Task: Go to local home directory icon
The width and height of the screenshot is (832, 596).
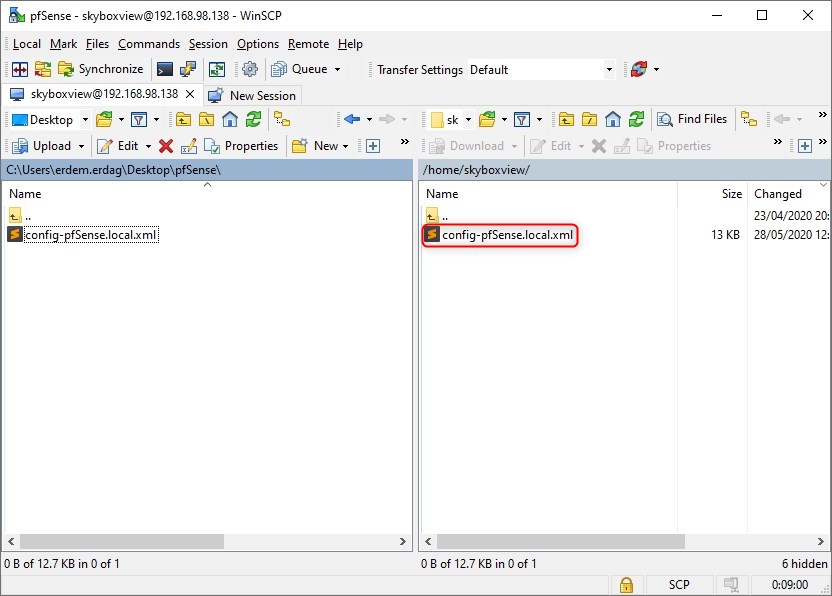Action: tap(230, 119)
